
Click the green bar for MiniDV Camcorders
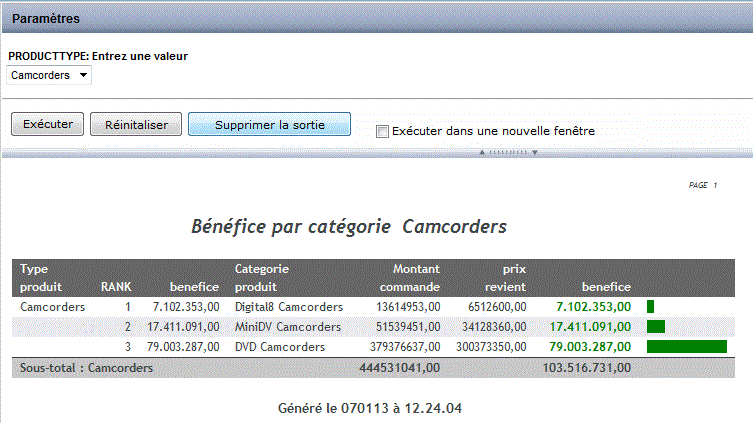[656, 327]
